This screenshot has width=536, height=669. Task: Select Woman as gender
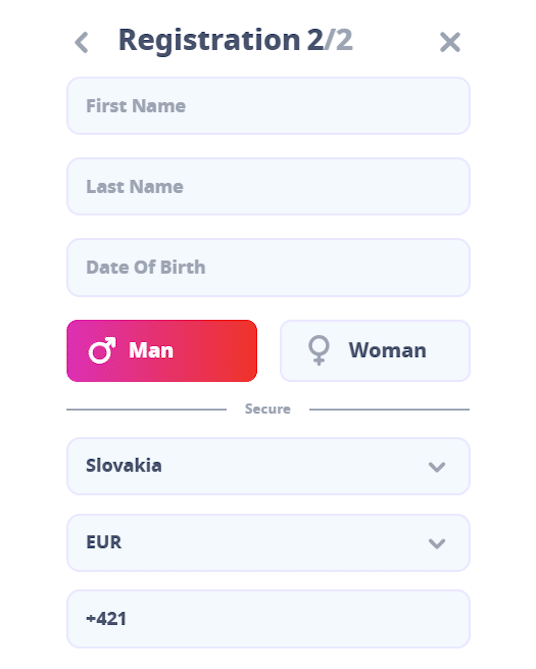tap(375, 351)
